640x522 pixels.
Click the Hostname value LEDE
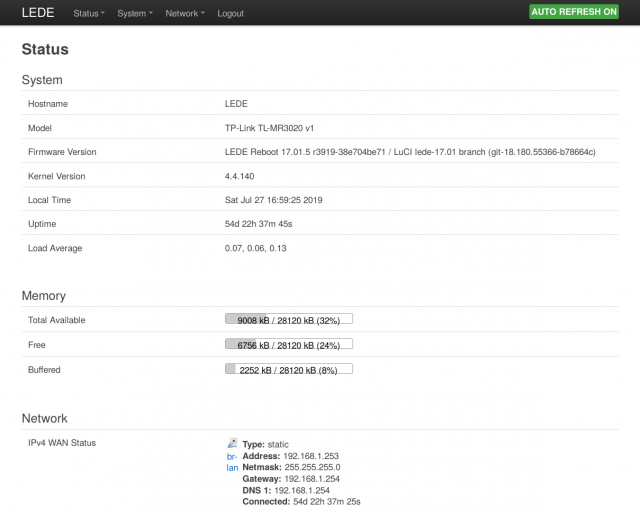pyautogui.click(x=236, y=104)
